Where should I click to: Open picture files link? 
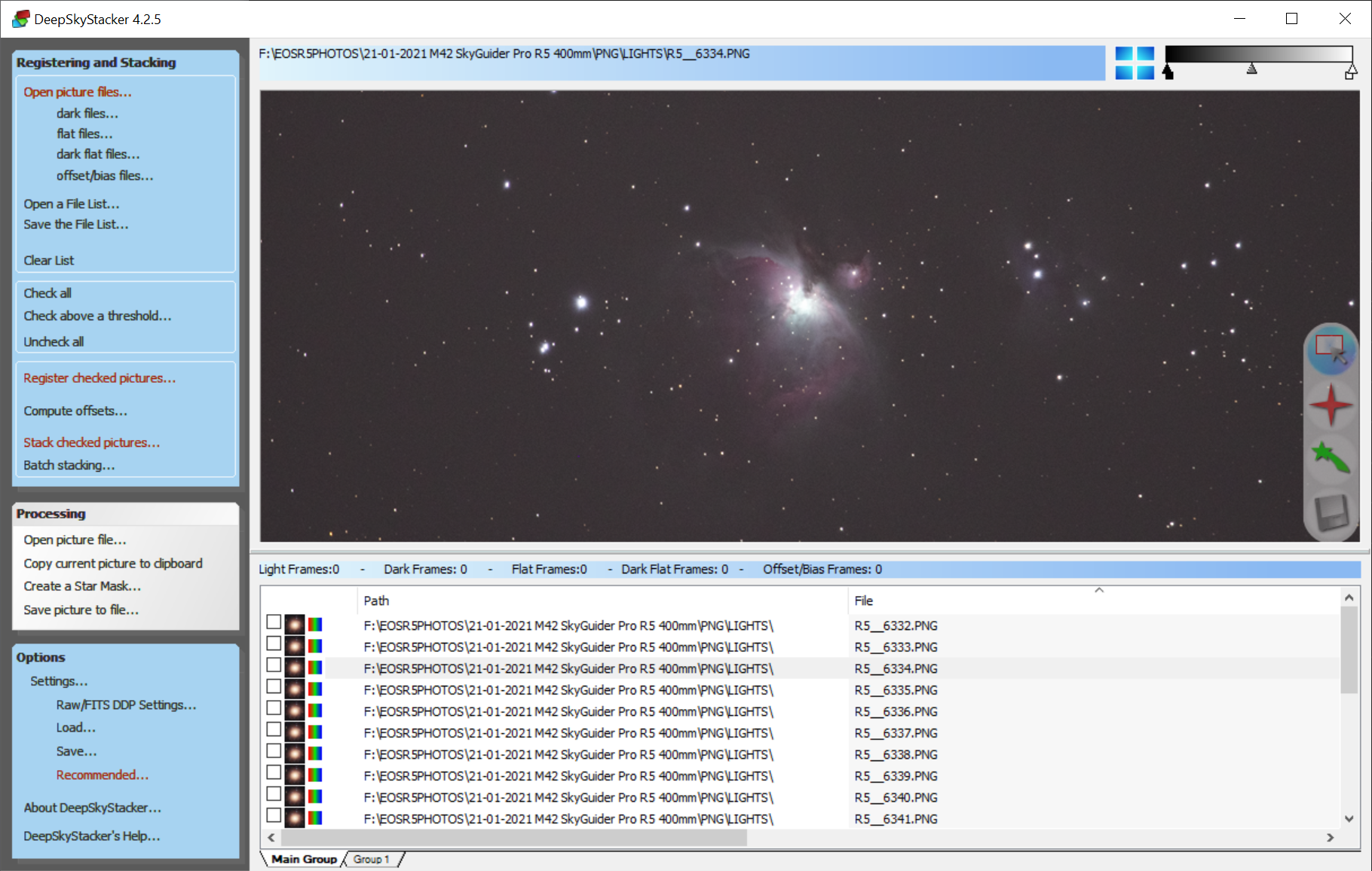tap(78, 92)
